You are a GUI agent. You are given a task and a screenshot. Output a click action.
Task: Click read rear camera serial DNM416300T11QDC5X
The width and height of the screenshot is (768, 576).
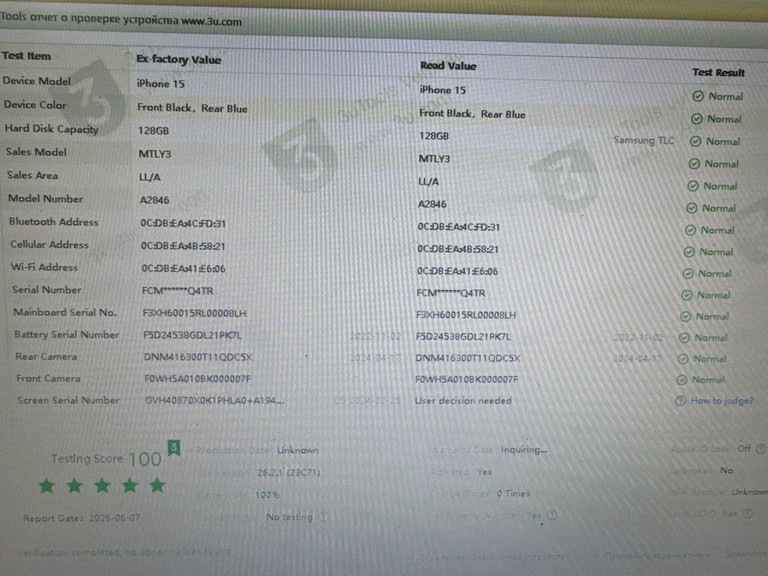pyautogui.click(x=468, y=358)
